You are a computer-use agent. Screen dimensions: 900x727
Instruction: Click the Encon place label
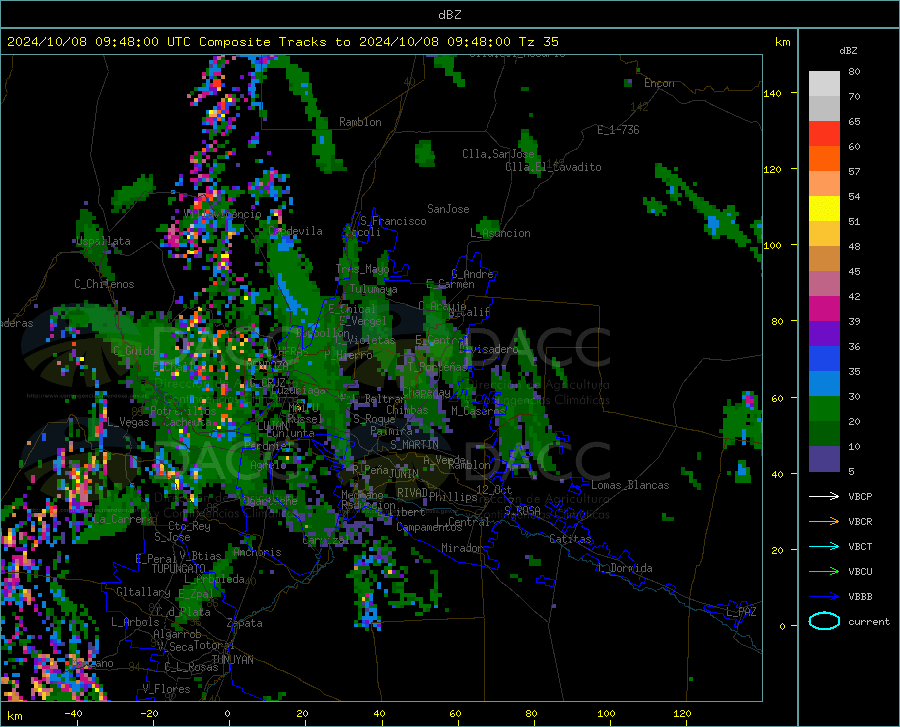[659, 83]
